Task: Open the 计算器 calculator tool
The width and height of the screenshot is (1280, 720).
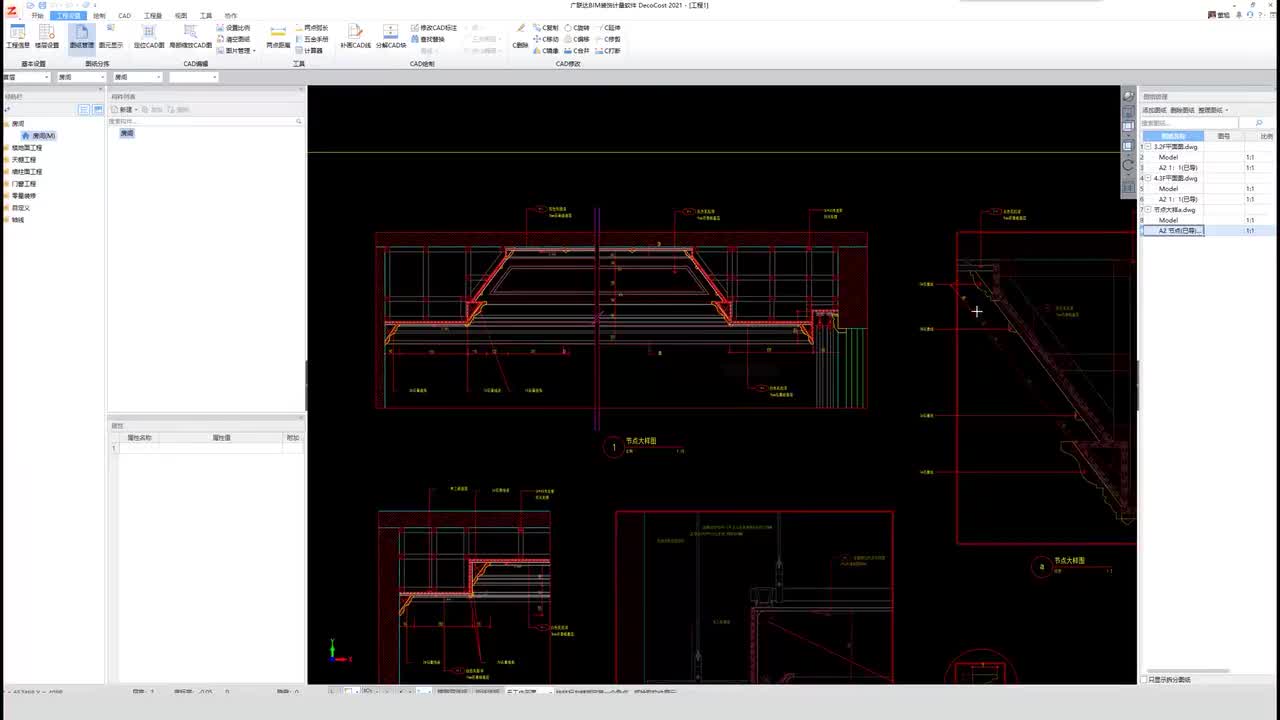Action: (312, 50)
